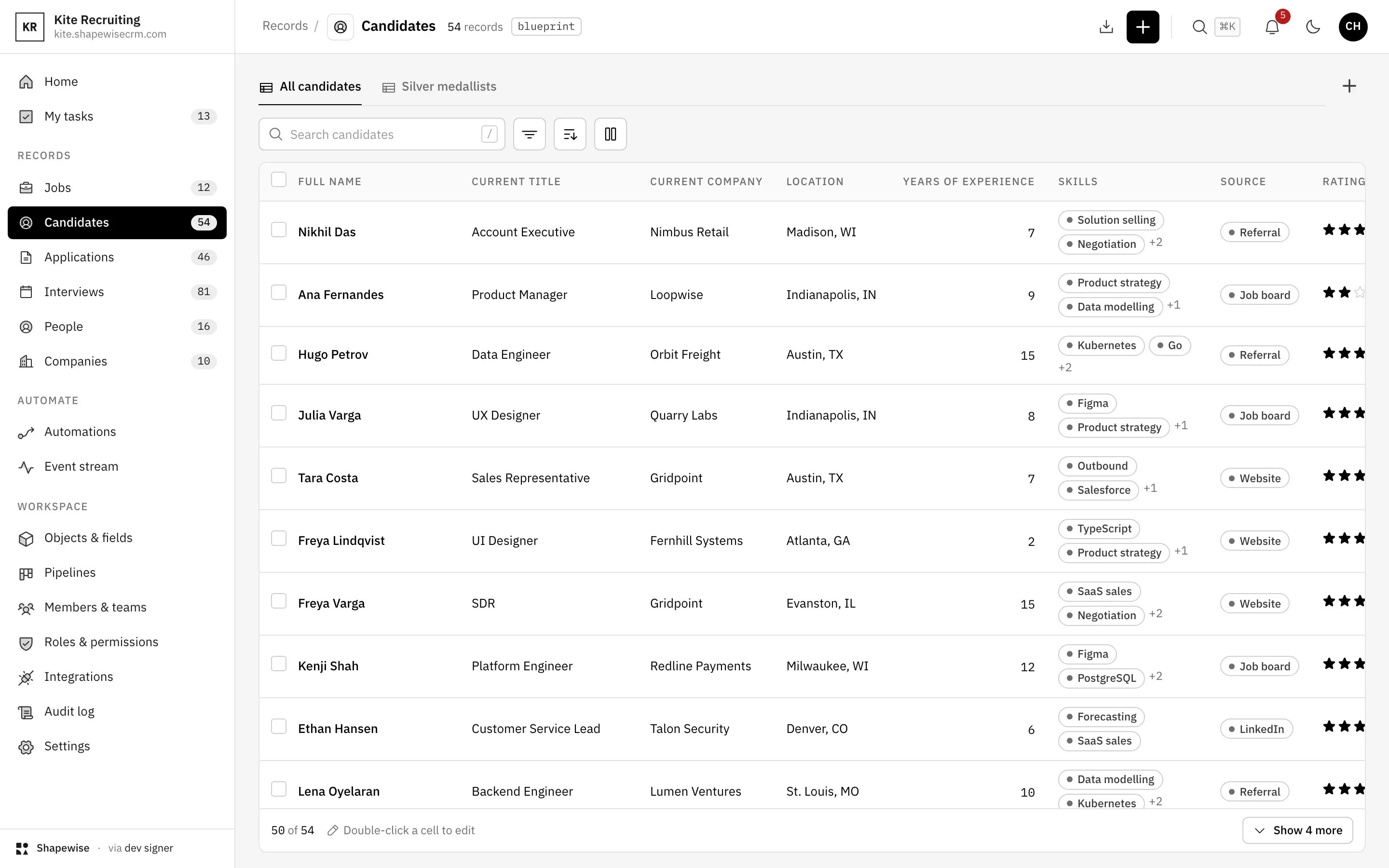
Task: Open the columns layout icon
Action: click(x=610, y=135)
